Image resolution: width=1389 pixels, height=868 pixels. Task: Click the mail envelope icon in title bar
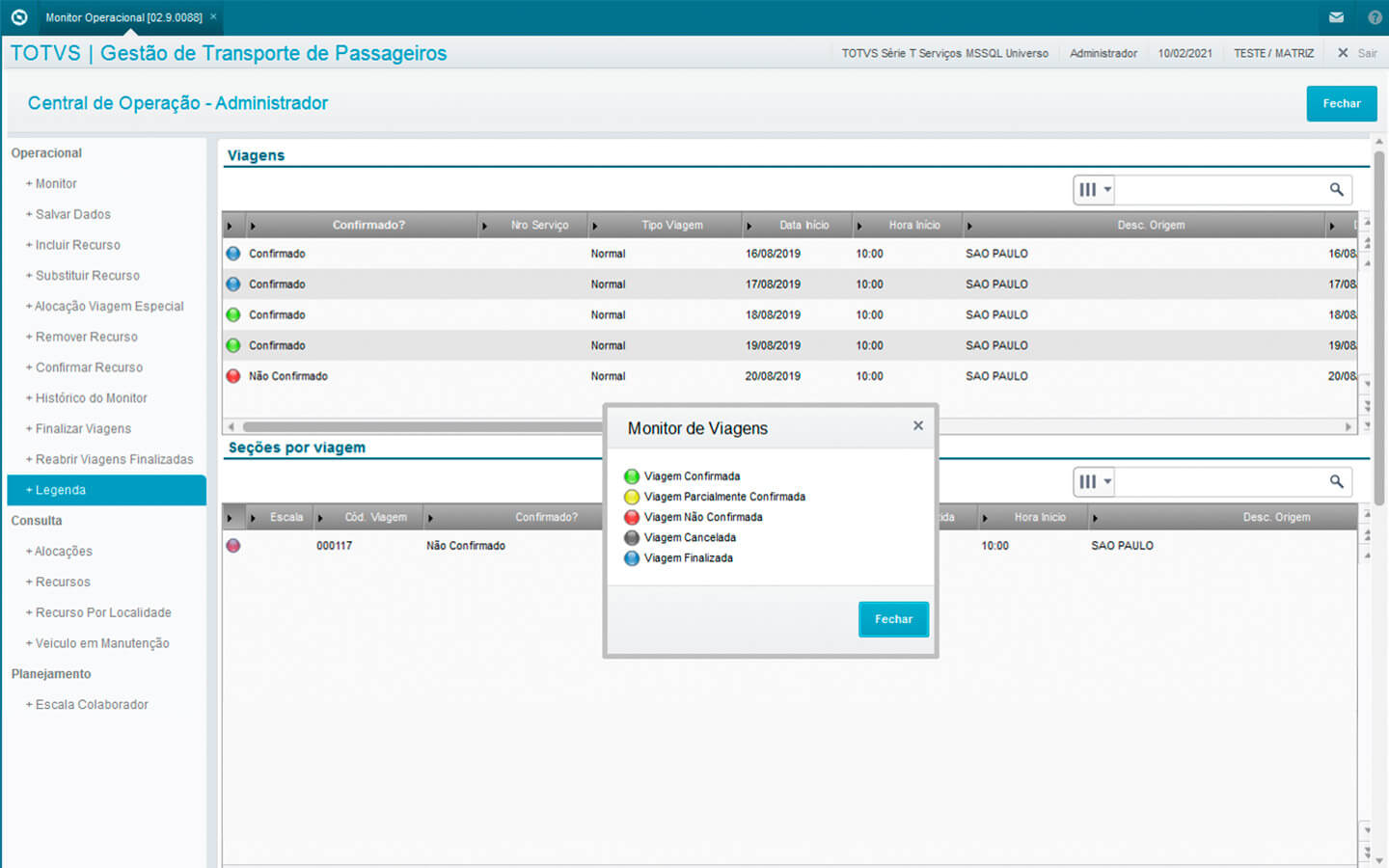point(1336,17)
